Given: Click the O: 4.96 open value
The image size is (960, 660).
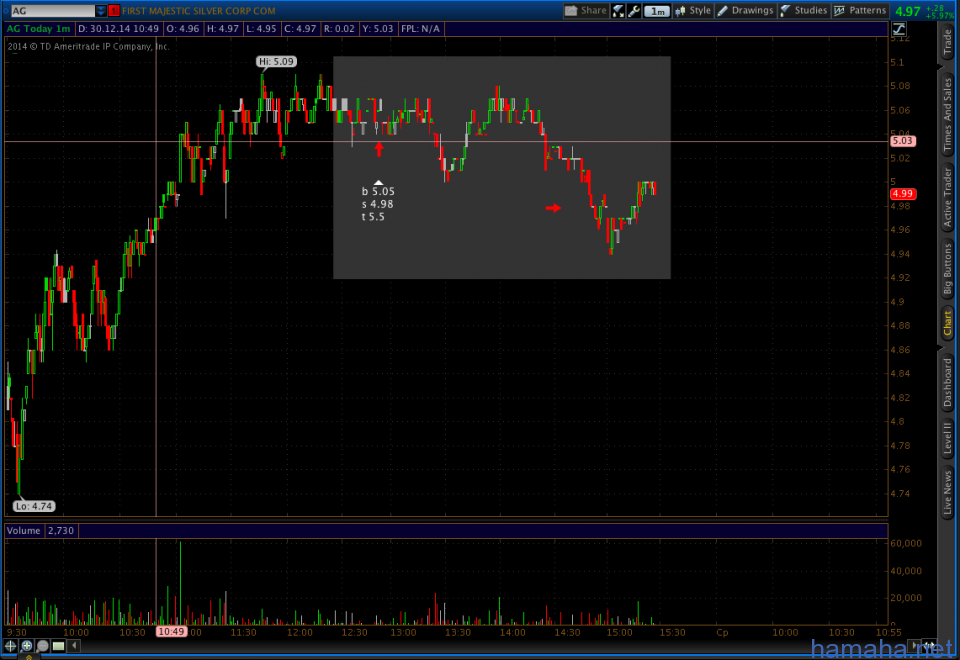Looking at the screenshot, I should [x=182, y=29].
